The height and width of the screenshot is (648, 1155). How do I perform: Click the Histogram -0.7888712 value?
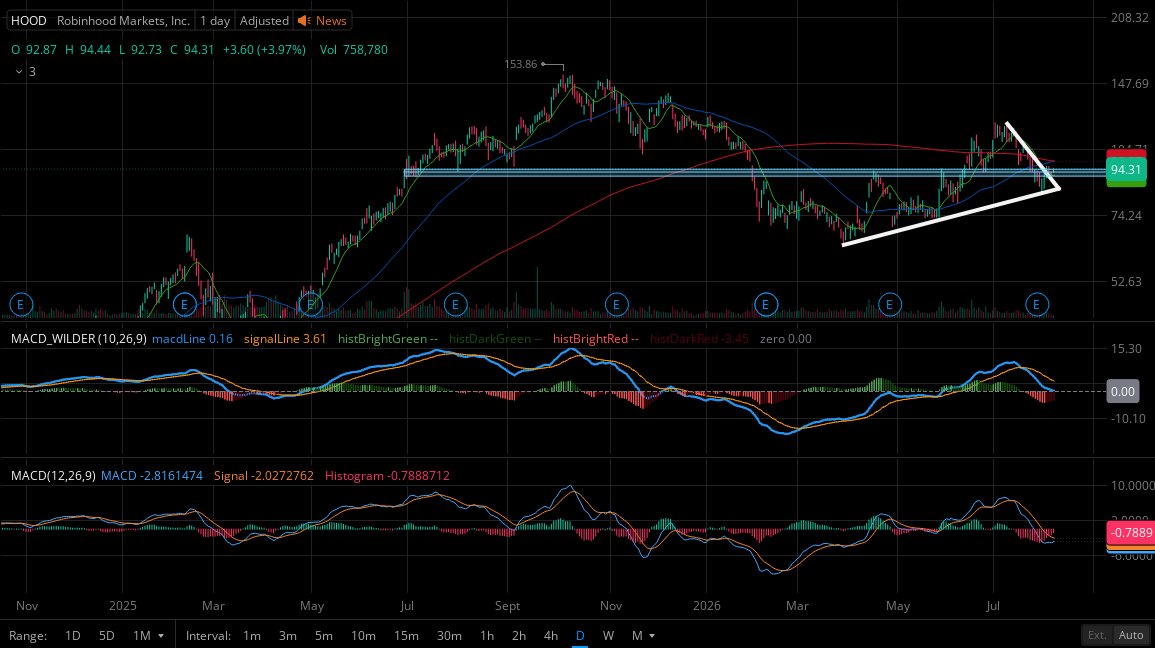point(387,476)
